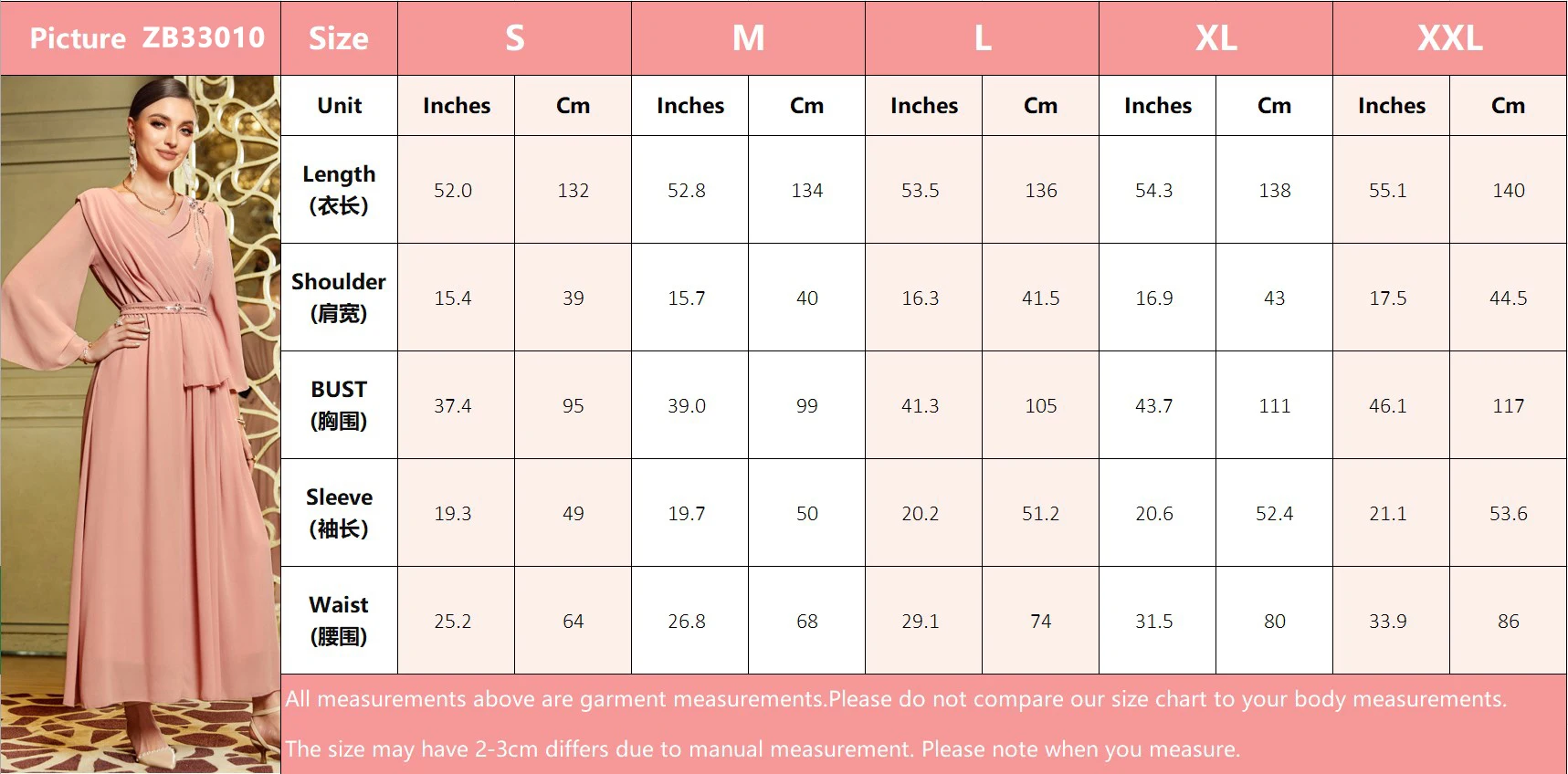Click the Unit row label

click(339, 105)
